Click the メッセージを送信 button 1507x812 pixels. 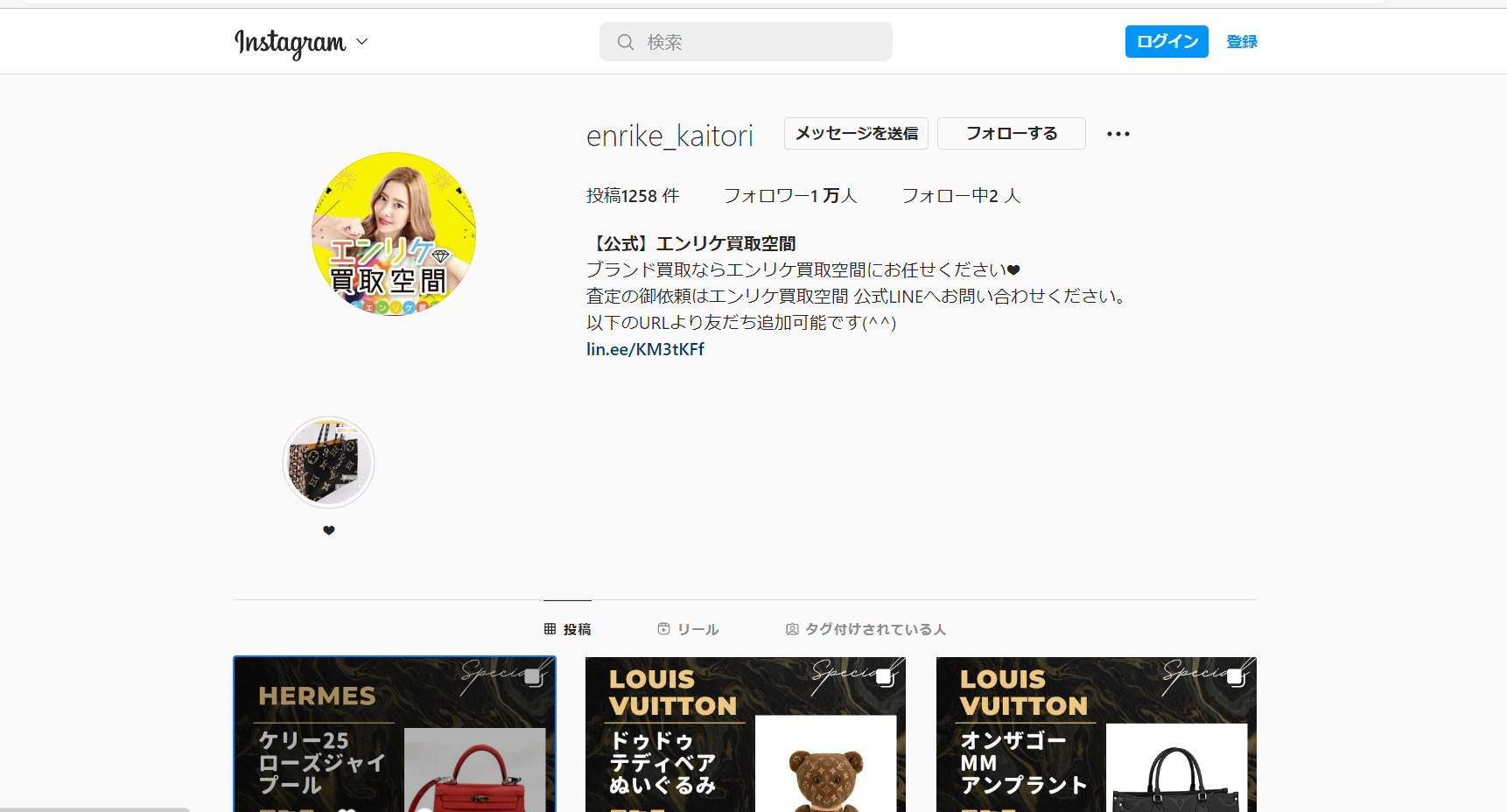[x=856, y=133]
